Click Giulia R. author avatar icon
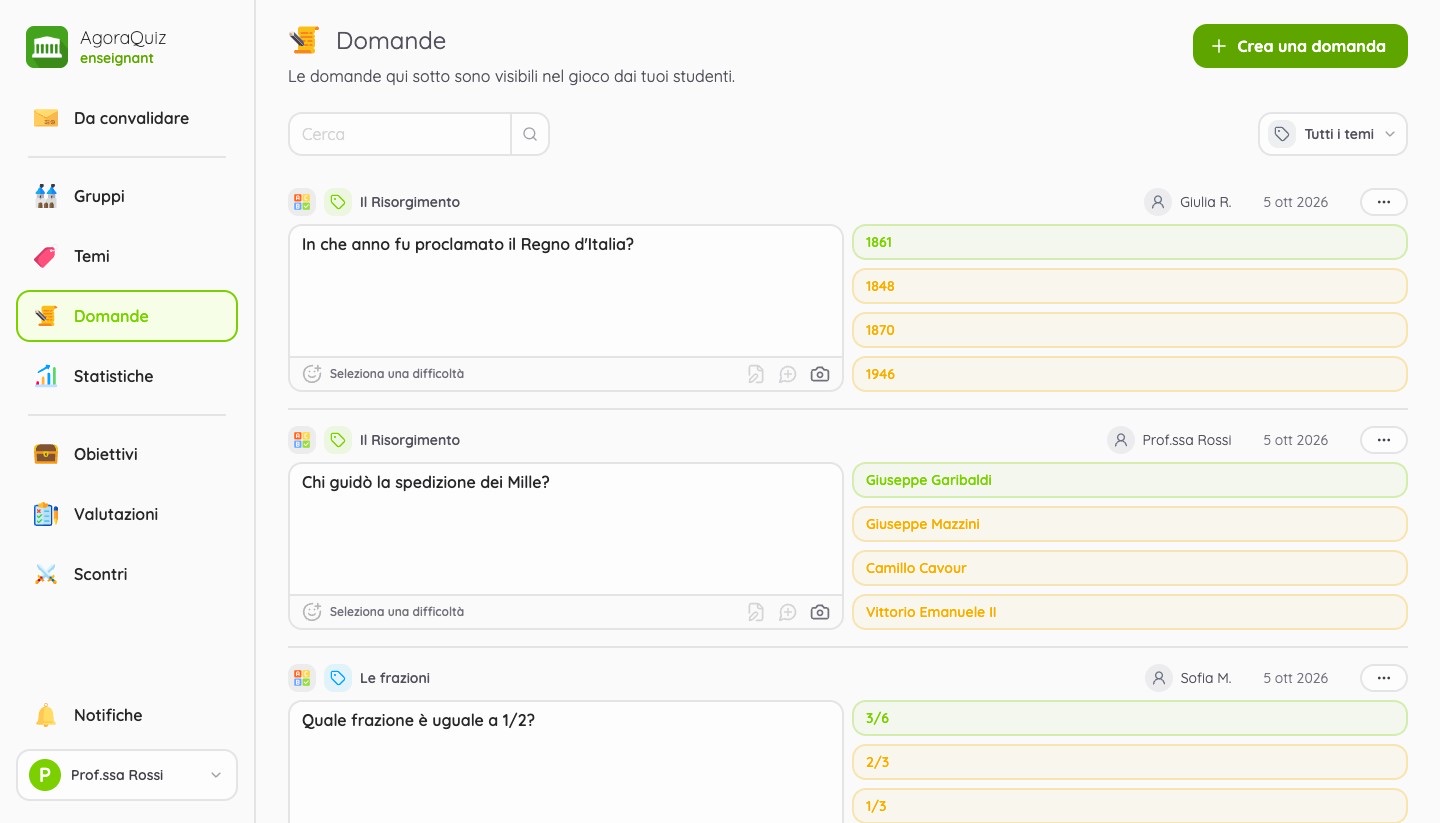This screenshot has width=1440, height=823. click(x=1158, y=202)
